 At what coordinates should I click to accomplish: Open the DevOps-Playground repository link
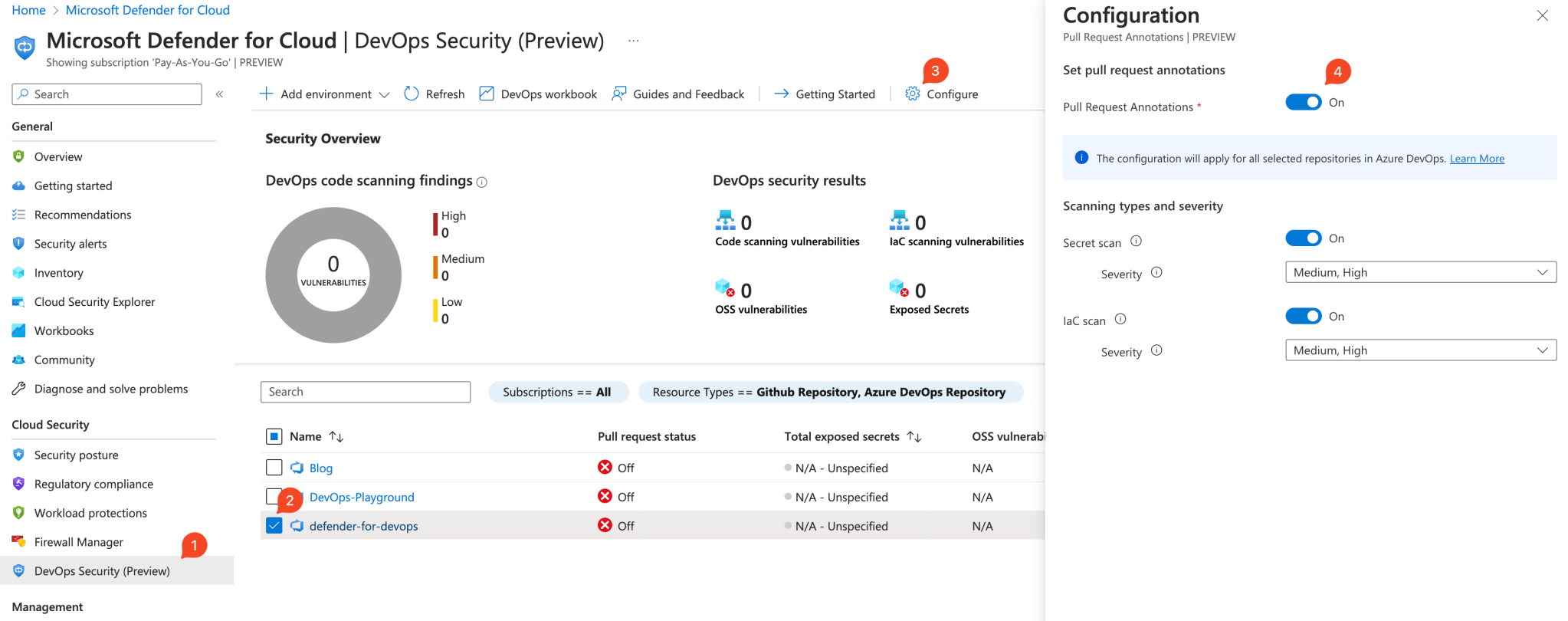click(362, 497)
